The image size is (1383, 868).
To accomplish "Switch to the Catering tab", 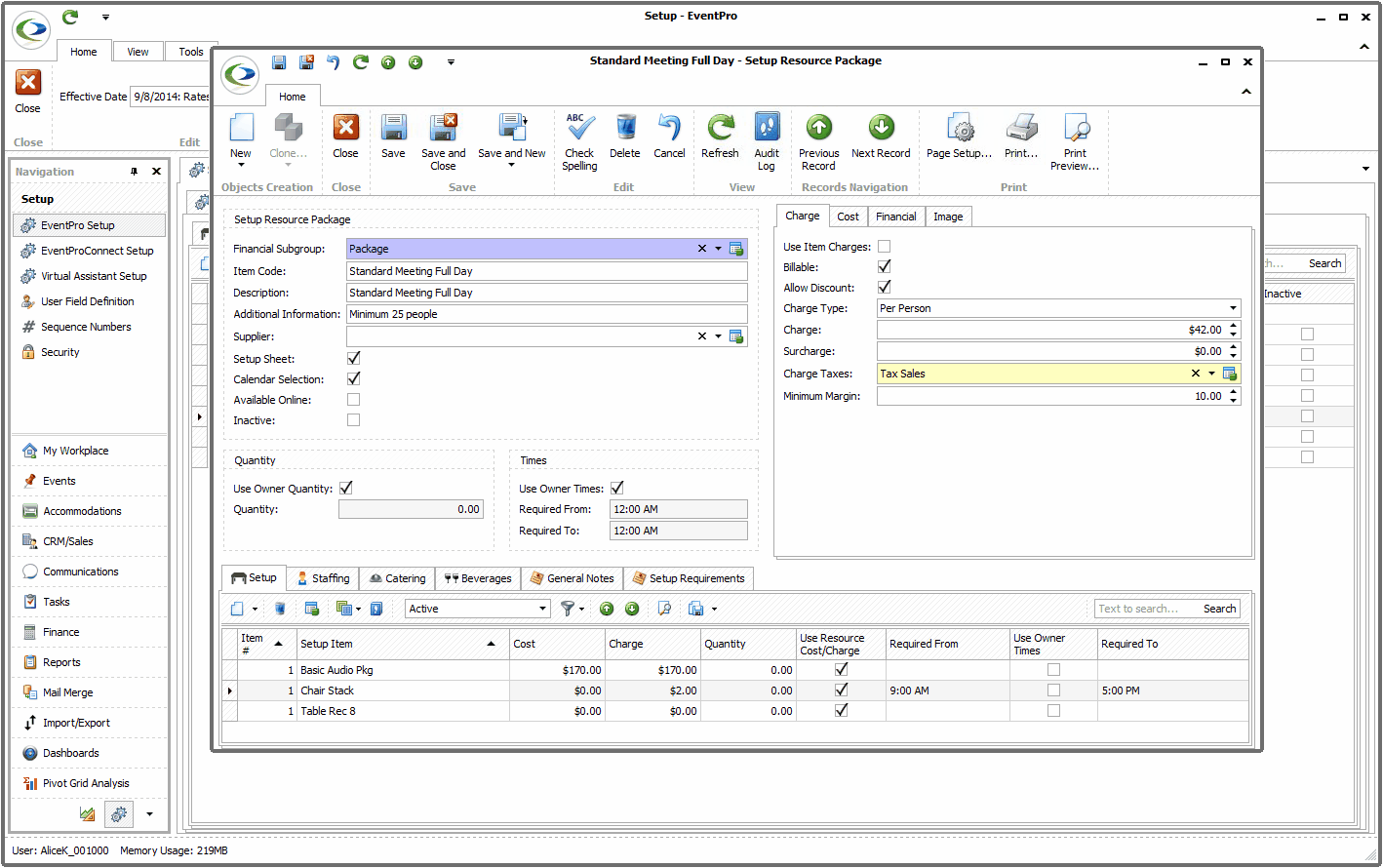I will 397,578.
